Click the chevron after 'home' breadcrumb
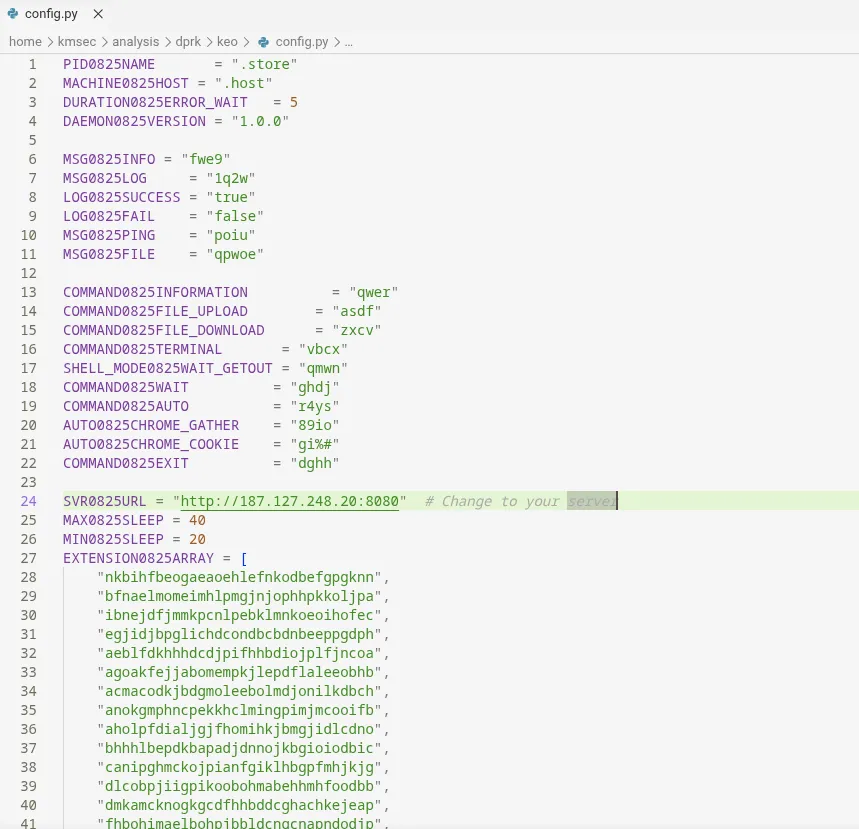This screenshot has width=859, height=829. click(x=50, y=42)
